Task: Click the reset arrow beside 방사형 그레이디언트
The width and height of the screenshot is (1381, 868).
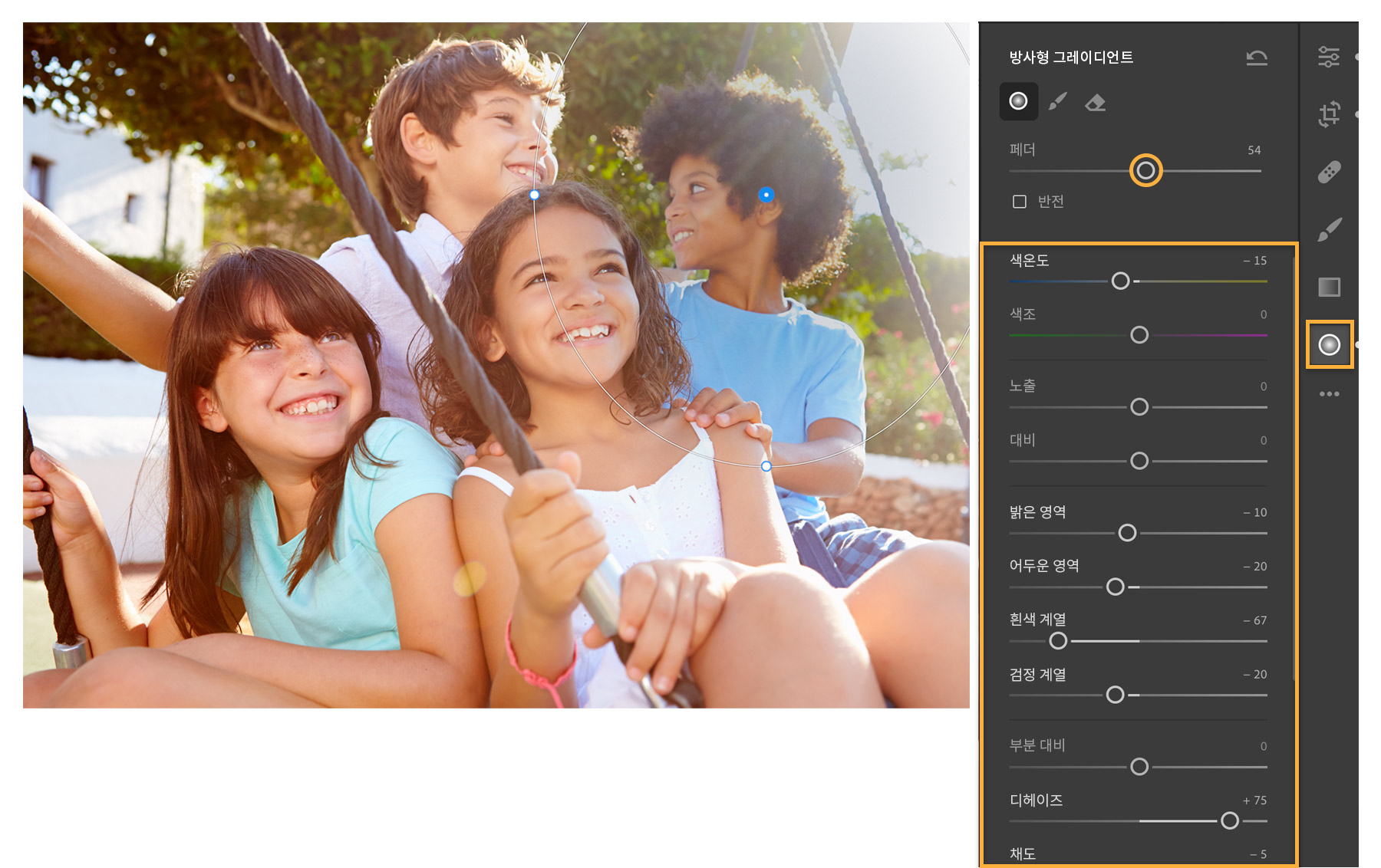Action: (1256, 58)
